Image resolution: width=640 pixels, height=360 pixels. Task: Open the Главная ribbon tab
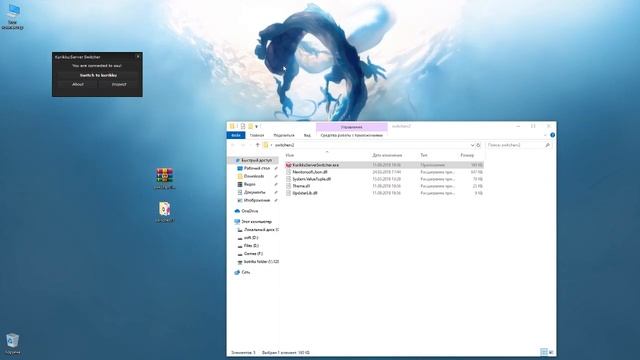tap(257, 135)
